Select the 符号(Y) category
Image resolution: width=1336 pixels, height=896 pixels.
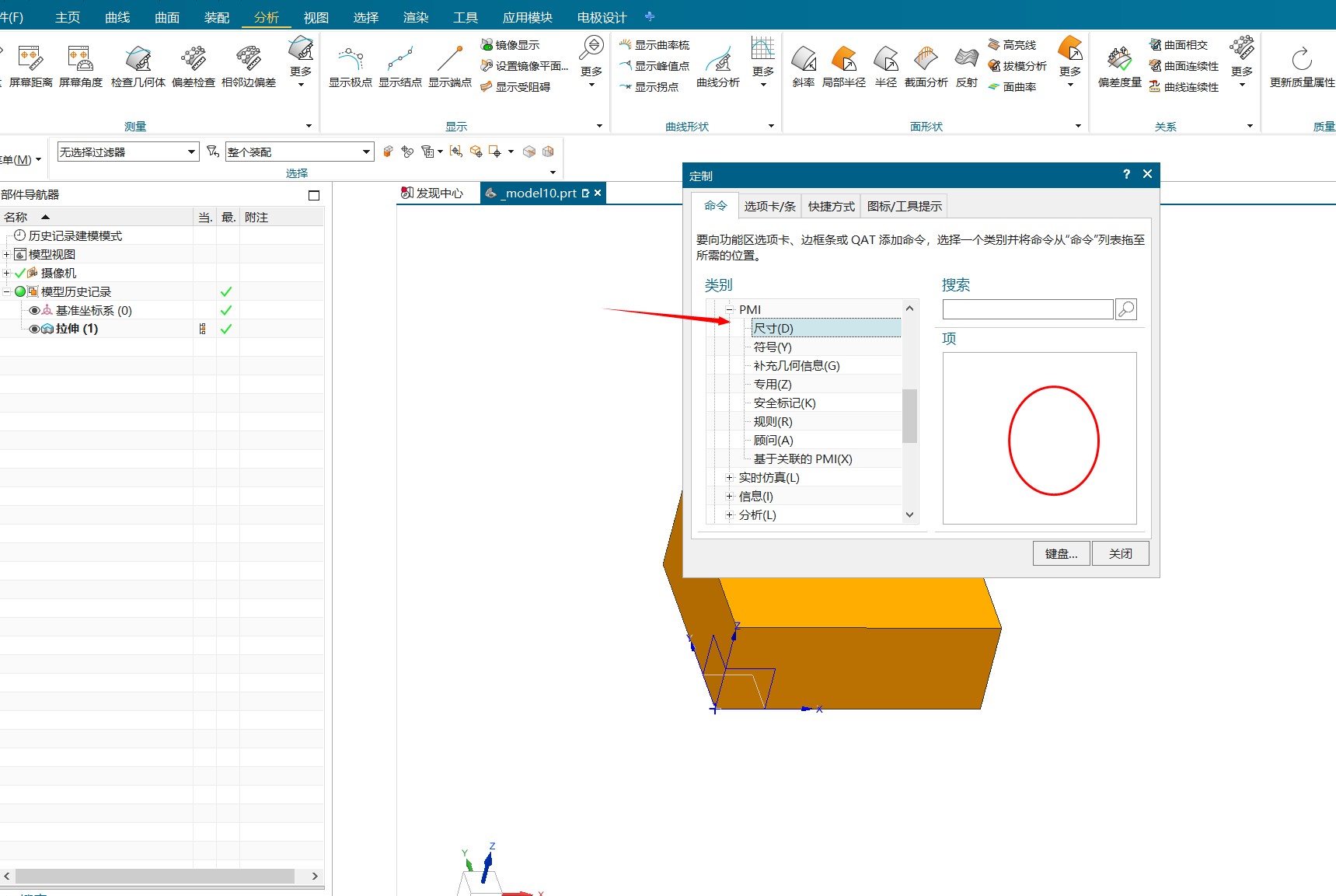pos(773,347)
